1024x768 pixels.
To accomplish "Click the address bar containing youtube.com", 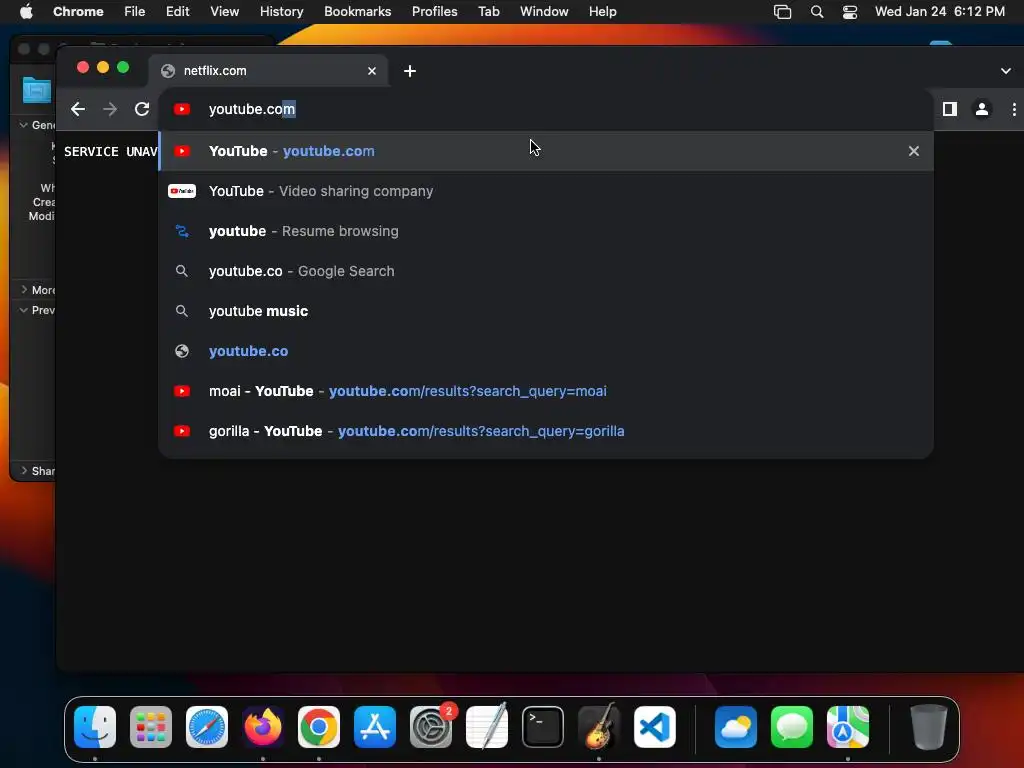I will tap(546, 109).
